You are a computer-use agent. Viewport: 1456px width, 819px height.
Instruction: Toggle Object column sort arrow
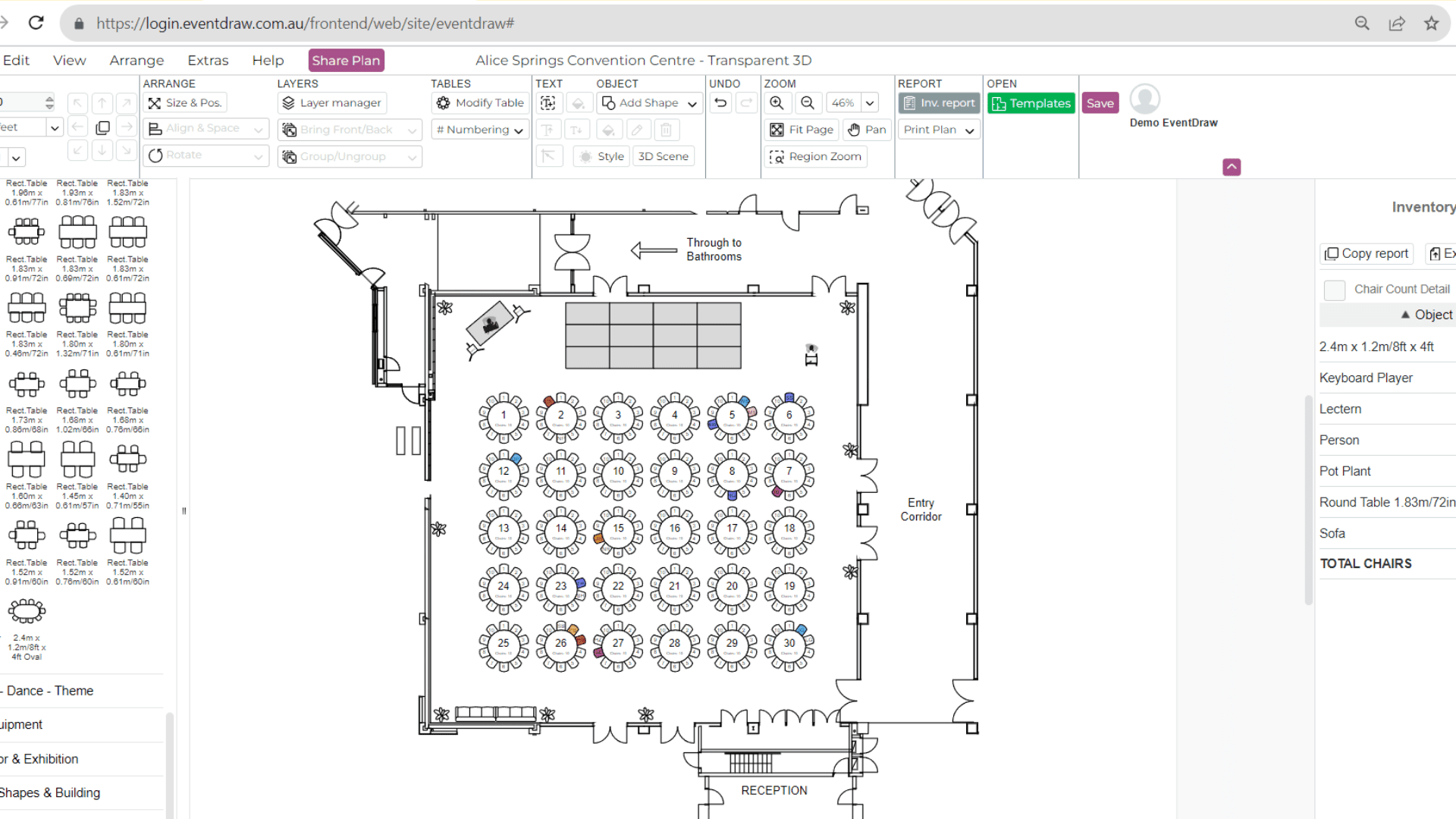1405,315
